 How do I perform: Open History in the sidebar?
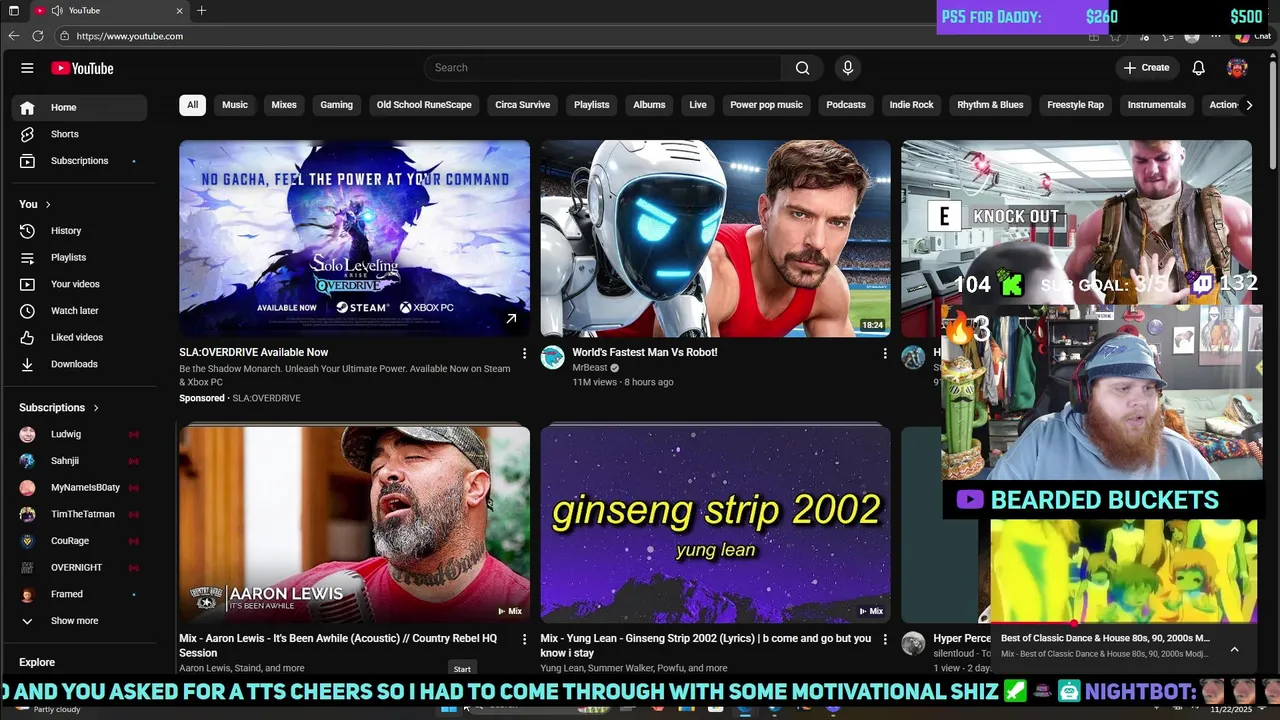point(79,231)
